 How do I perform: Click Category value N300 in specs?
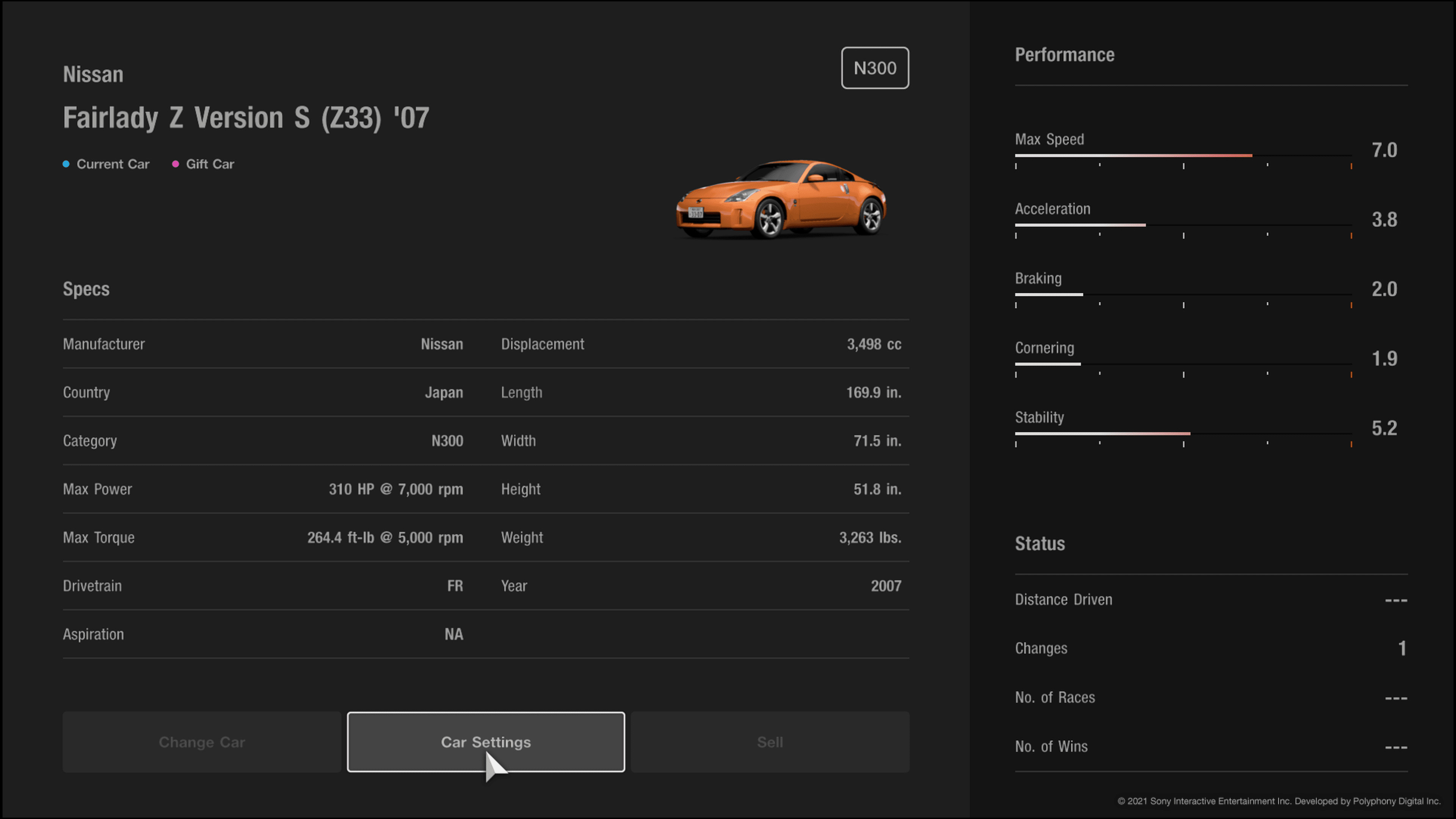[x=447, y=441]
